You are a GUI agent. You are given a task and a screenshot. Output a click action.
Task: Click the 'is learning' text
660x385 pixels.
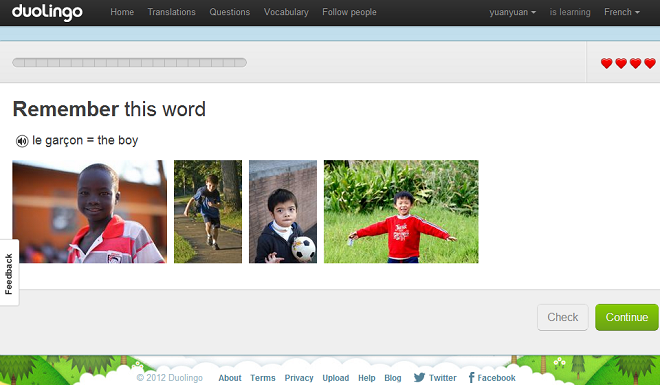tap(570, 12)
